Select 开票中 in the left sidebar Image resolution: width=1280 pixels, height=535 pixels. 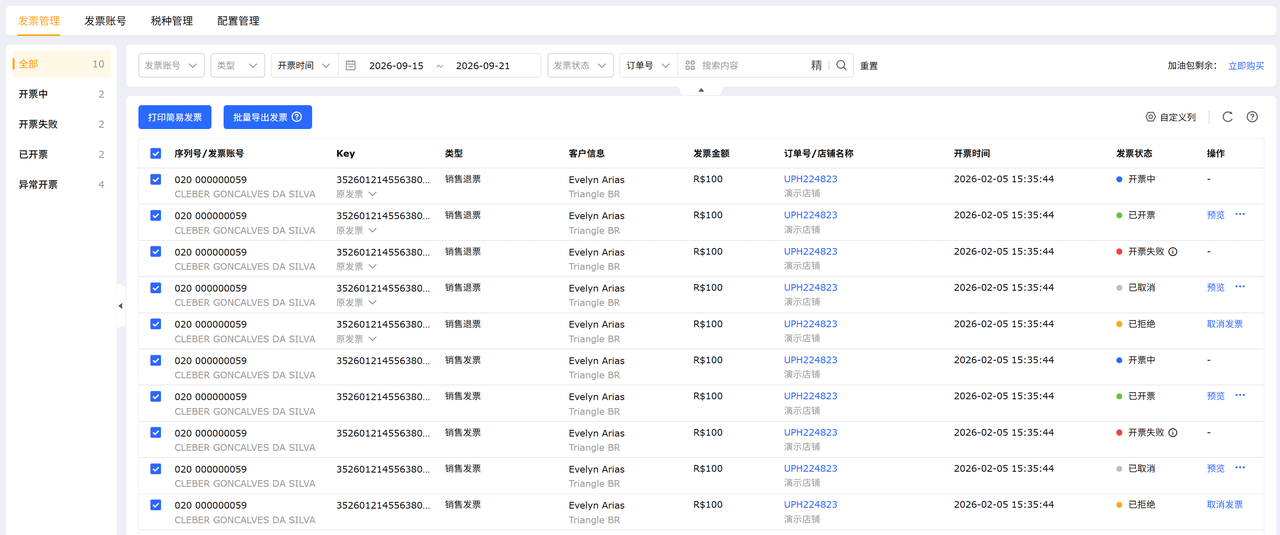[60, 94]
